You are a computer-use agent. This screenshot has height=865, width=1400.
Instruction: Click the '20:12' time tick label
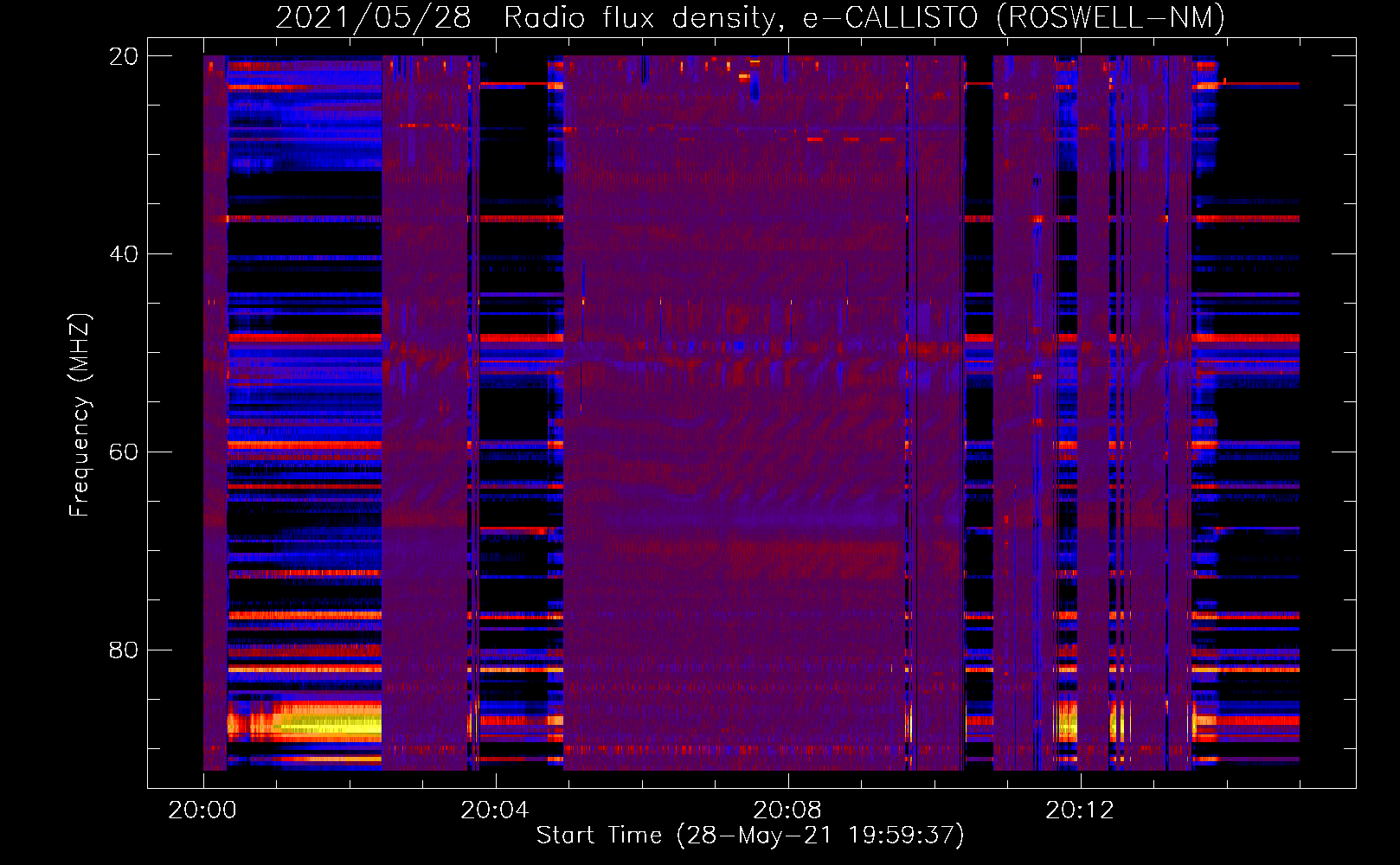1080,811
